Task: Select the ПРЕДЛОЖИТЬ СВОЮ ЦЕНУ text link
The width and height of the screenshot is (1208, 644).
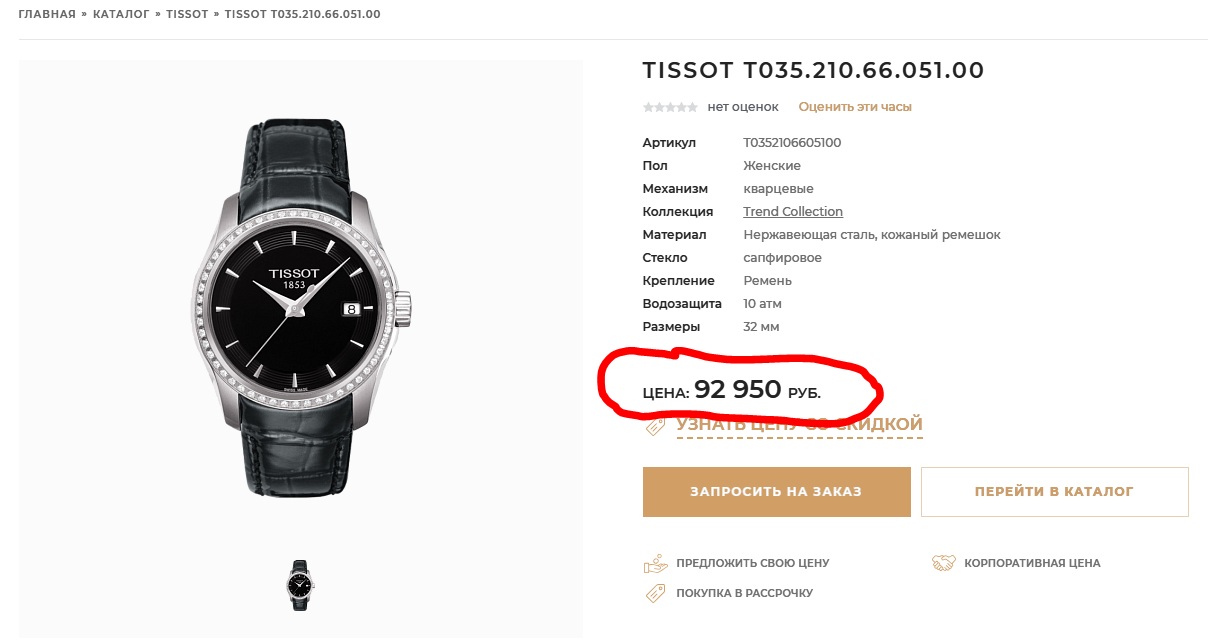Action: tap(752, 563)
